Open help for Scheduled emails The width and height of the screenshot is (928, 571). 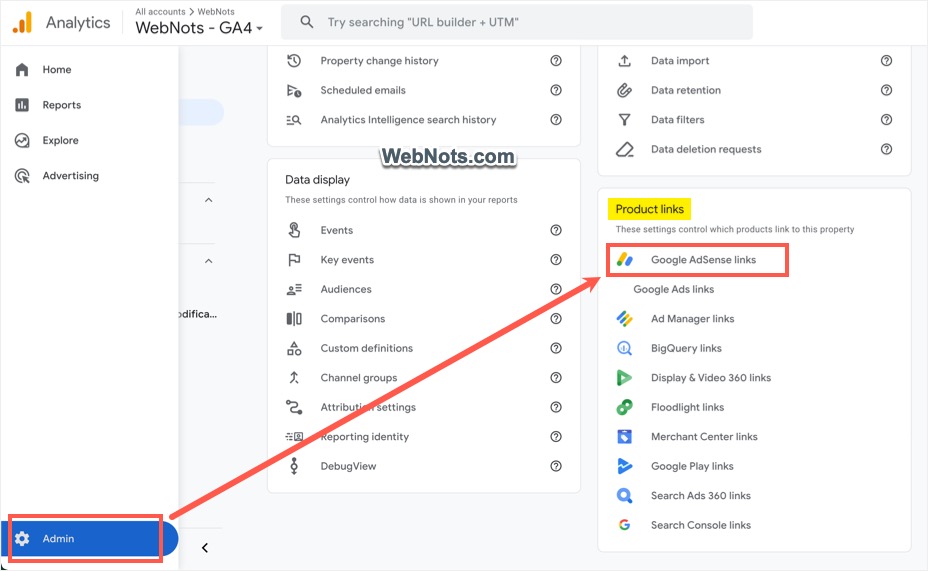pyautogui.click(x=556, y=91)
